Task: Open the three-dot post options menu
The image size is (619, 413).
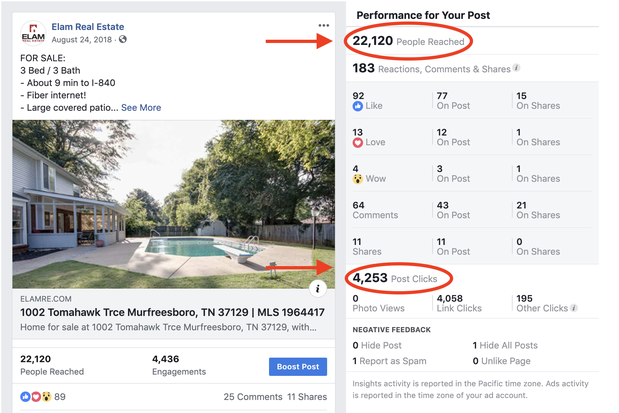Action: 323,25
